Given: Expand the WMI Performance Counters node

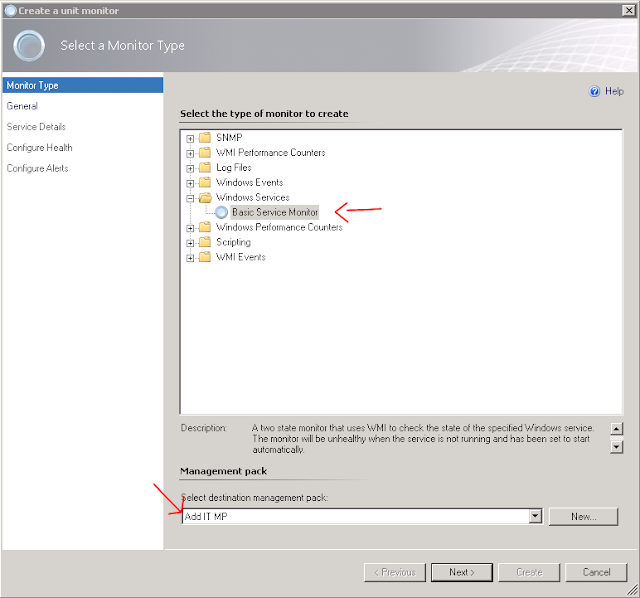Looking at the screenshot, I should pyautogui.click(x=190, y=153).
